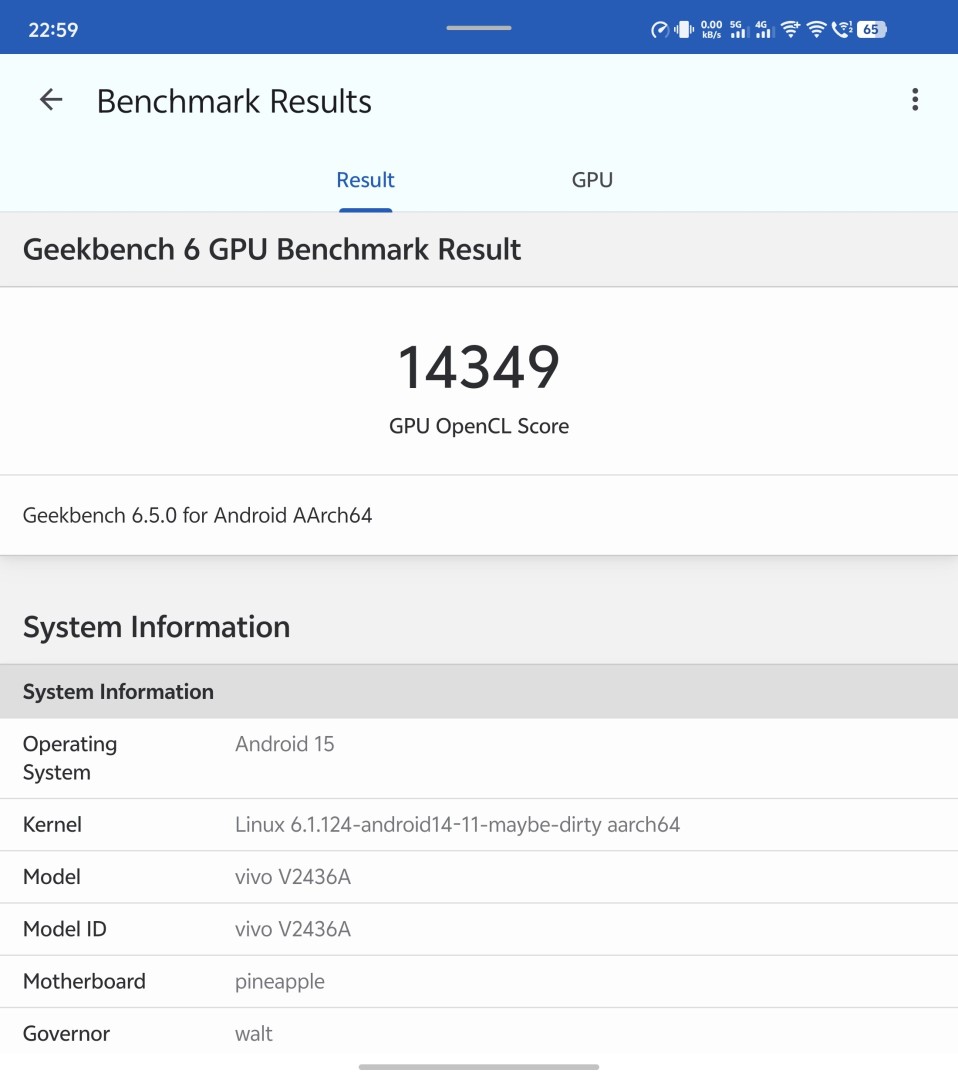Tap the 5G signal strength icon
The image size is (958, 1080).
739,30
